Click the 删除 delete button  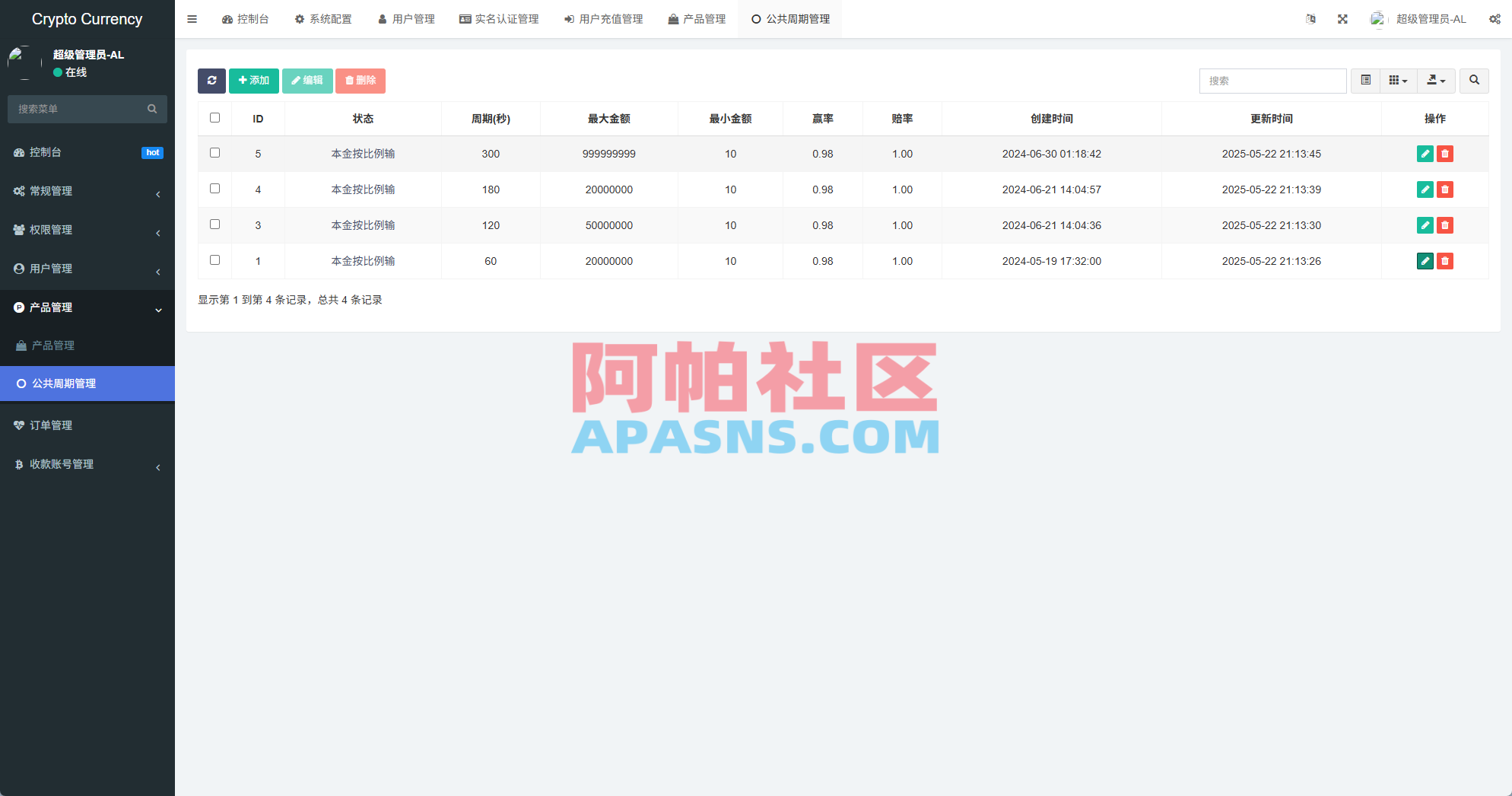pos(361,81)
